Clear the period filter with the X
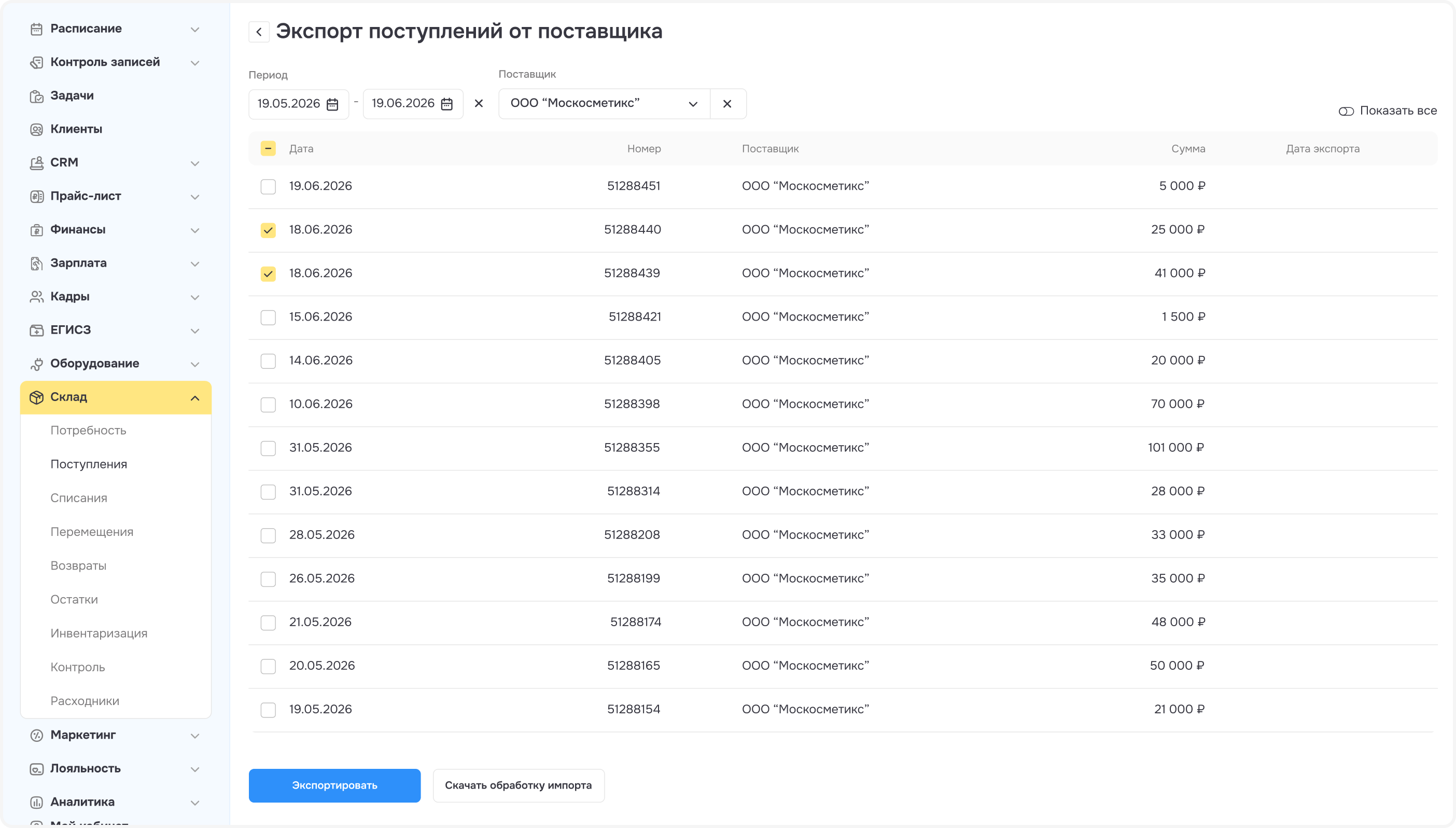 (479, 104)
